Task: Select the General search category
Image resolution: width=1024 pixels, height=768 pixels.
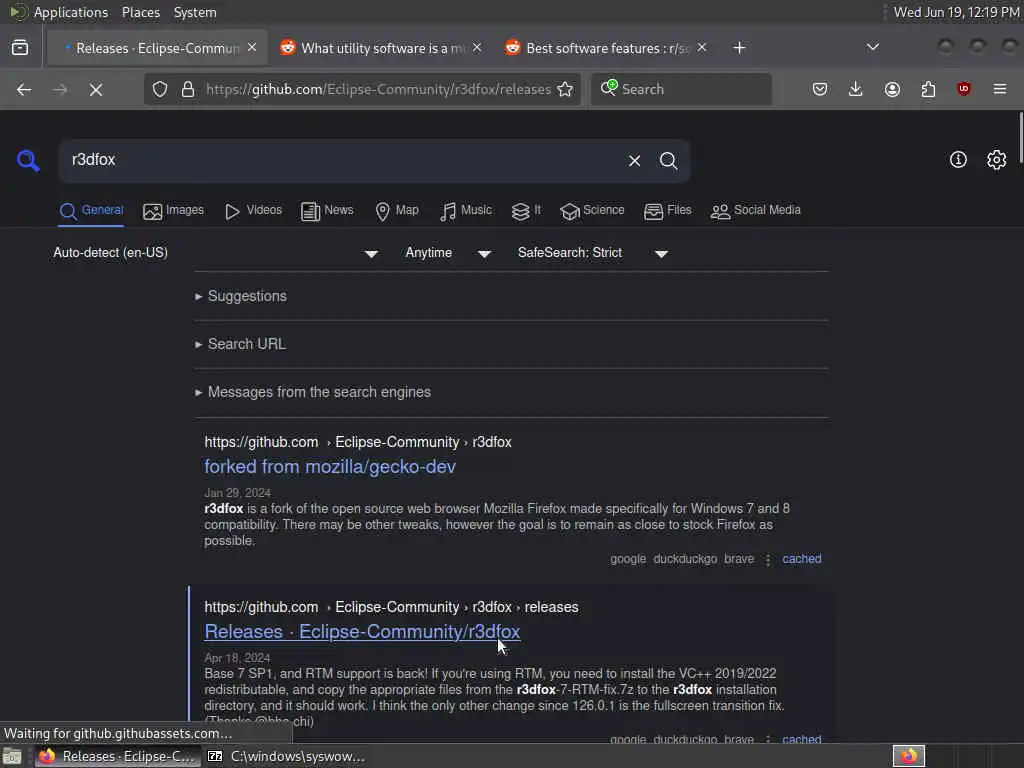Action: click(x=91, y=210)
